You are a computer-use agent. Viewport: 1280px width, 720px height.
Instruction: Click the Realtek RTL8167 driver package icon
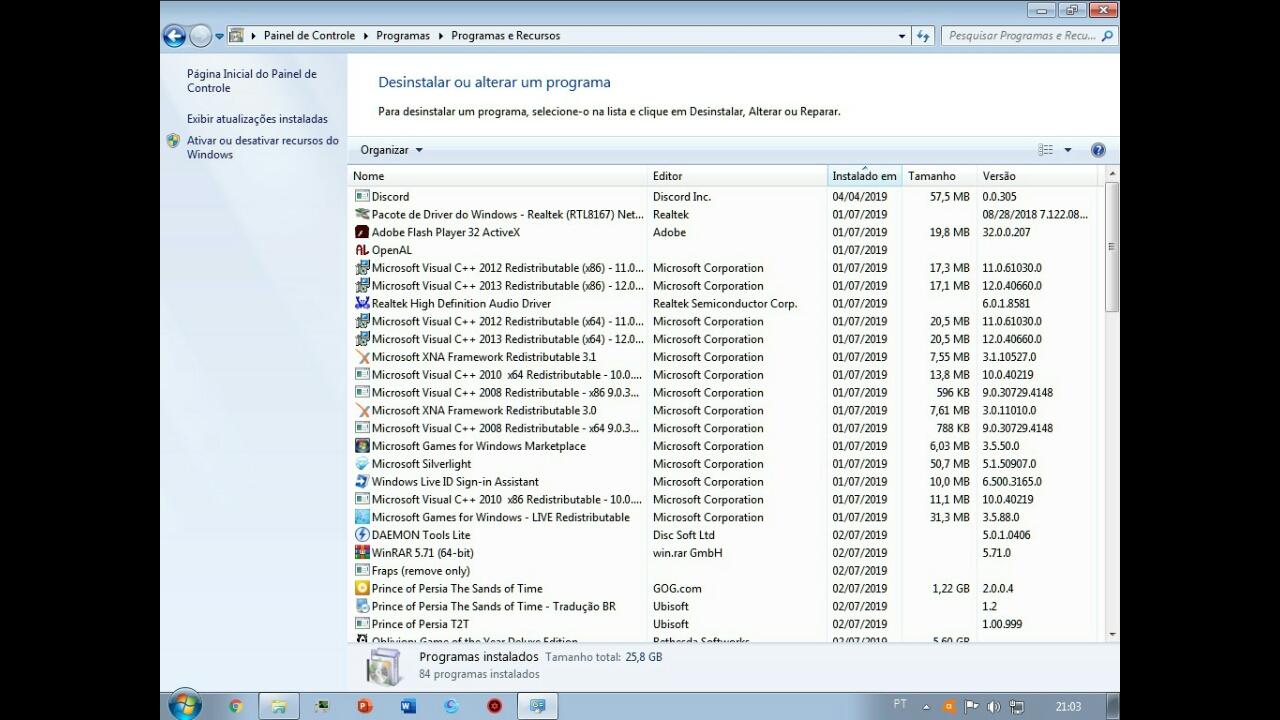362,215
